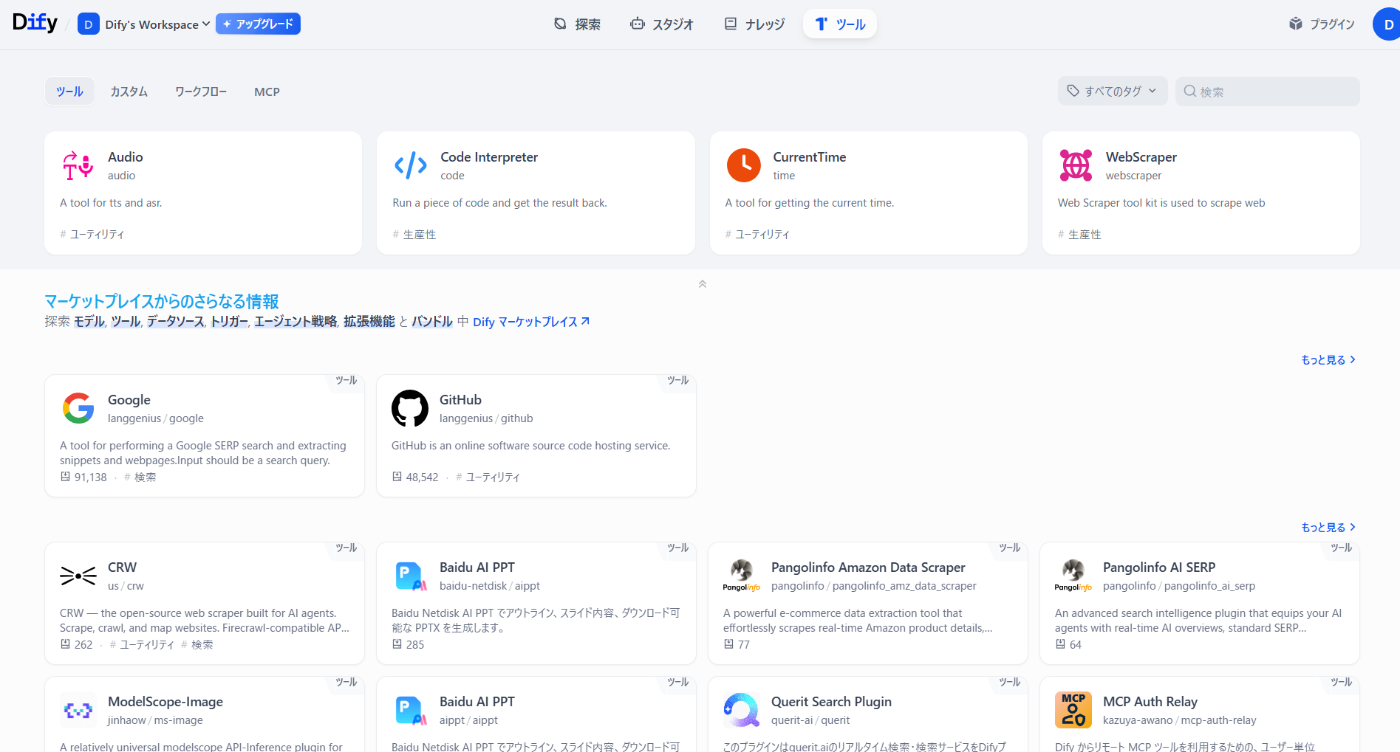
Task: Select the Pangolinfo Amazon Data Scraper icon
Action: [x=741, y=576]
